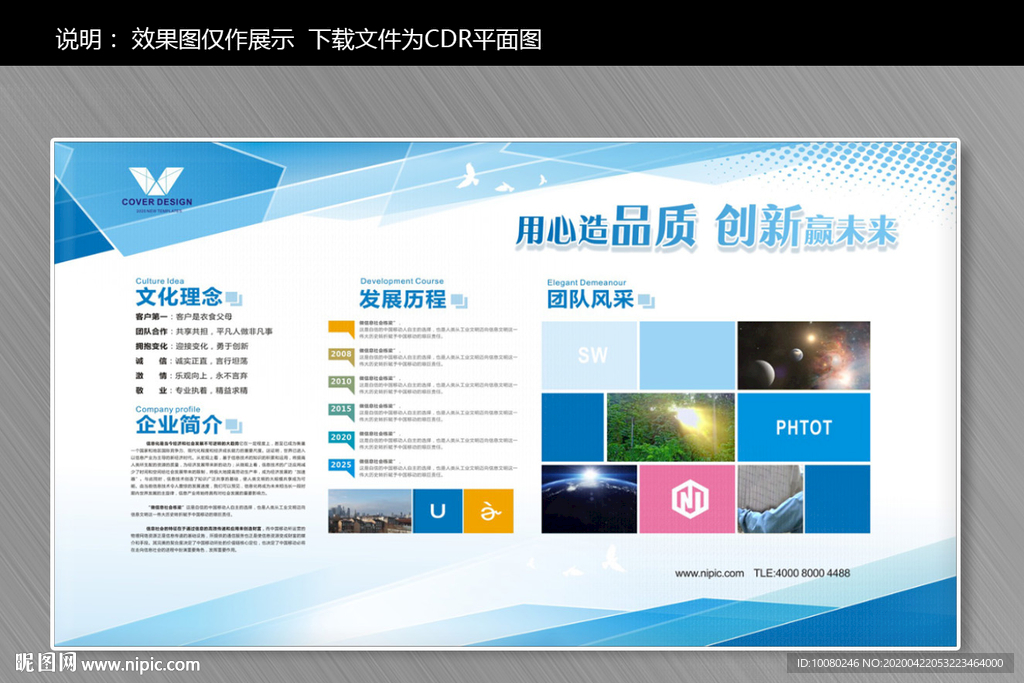Click the square icon beside 发展历程
Screen dimensions: 1024x683
(x=459, y=300)
